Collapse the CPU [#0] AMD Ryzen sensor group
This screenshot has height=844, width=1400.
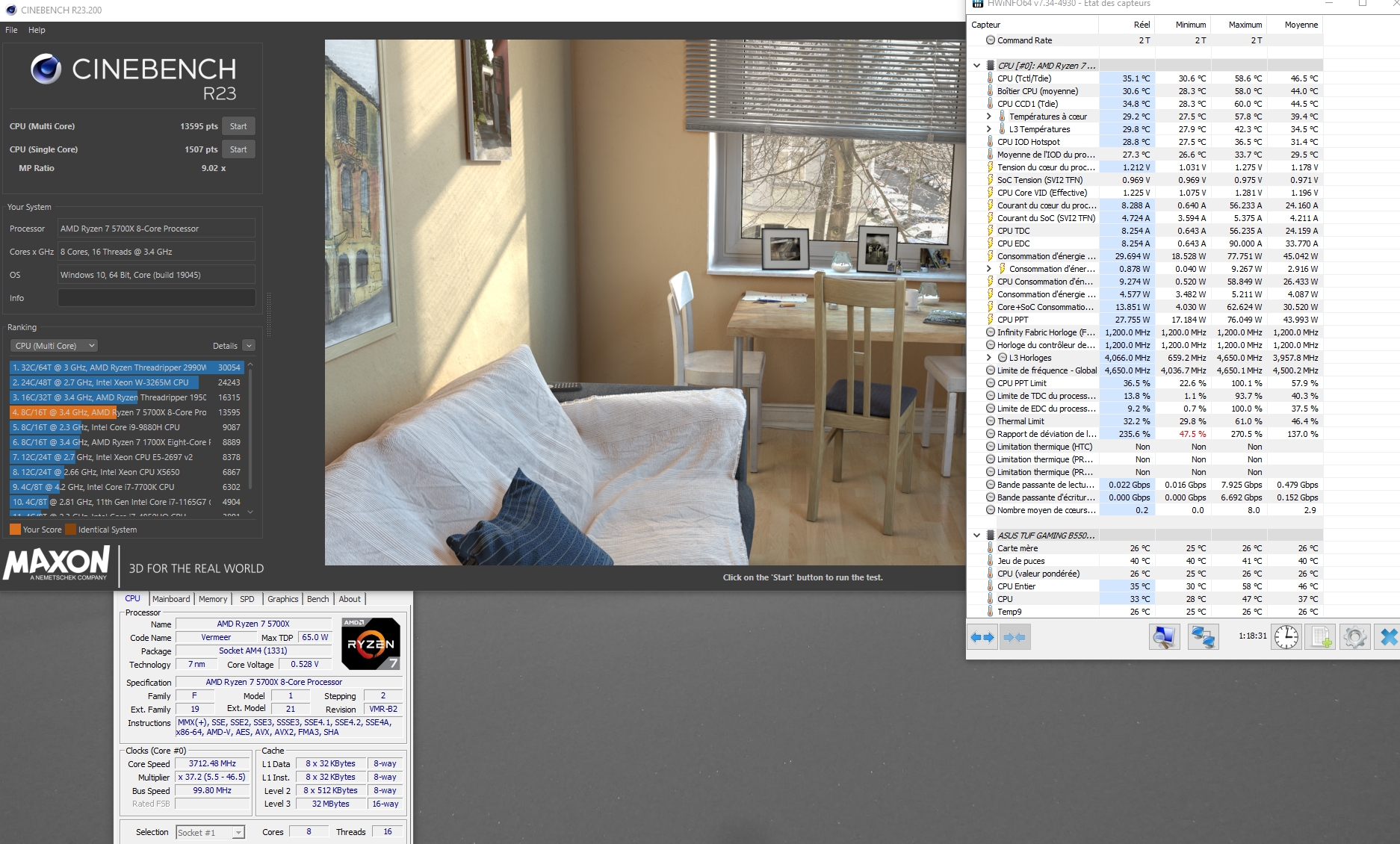coord(976,66)
